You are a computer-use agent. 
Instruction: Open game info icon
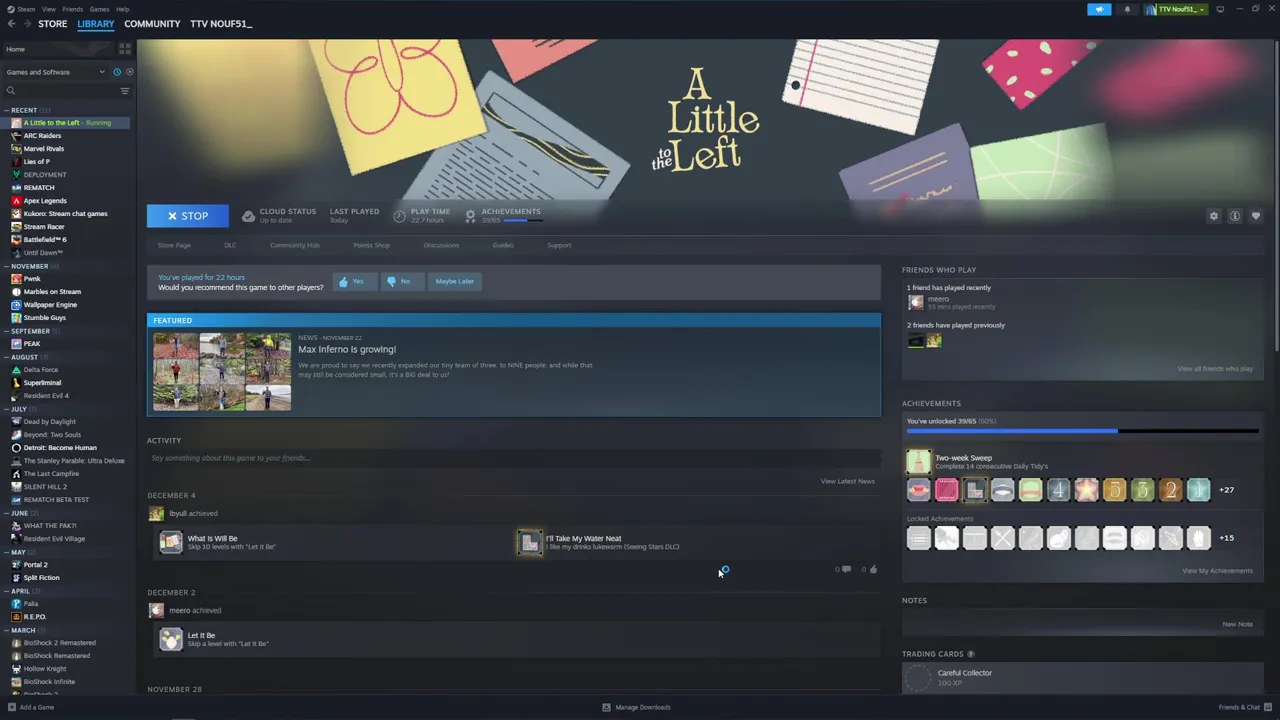(1235, 216)
